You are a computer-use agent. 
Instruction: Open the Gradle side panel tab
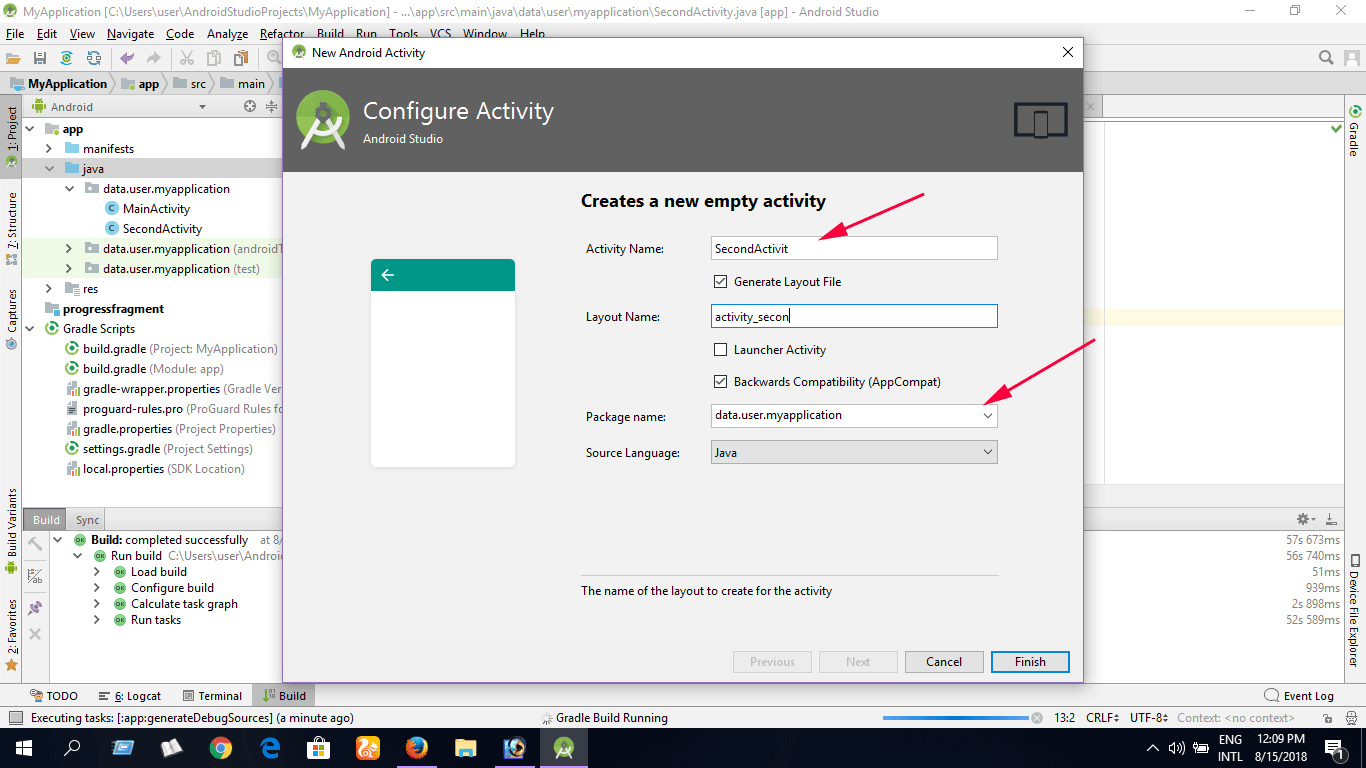(1355, 131)
